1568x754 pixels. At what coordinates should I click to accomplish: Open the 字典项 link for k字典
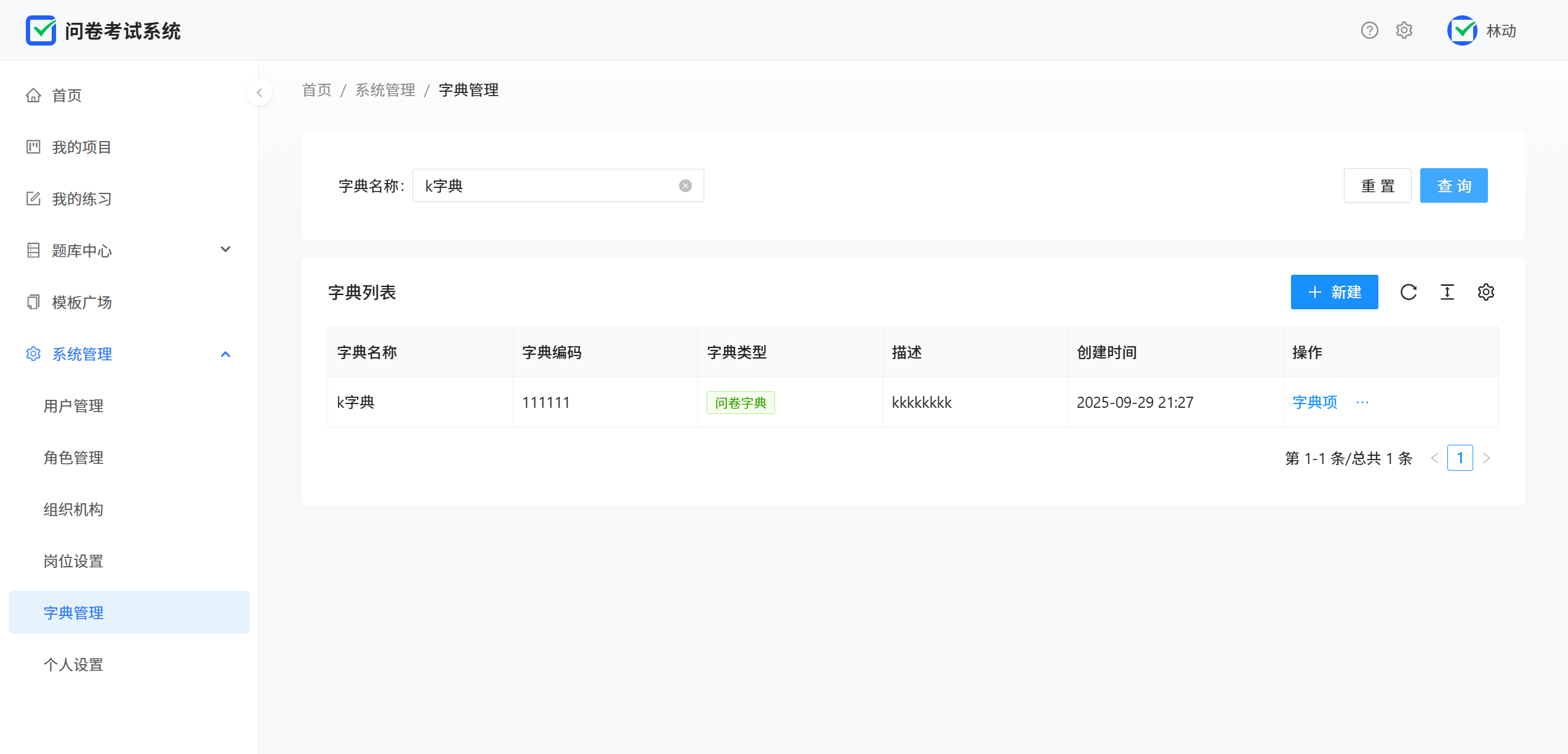tap(1314, 402)
